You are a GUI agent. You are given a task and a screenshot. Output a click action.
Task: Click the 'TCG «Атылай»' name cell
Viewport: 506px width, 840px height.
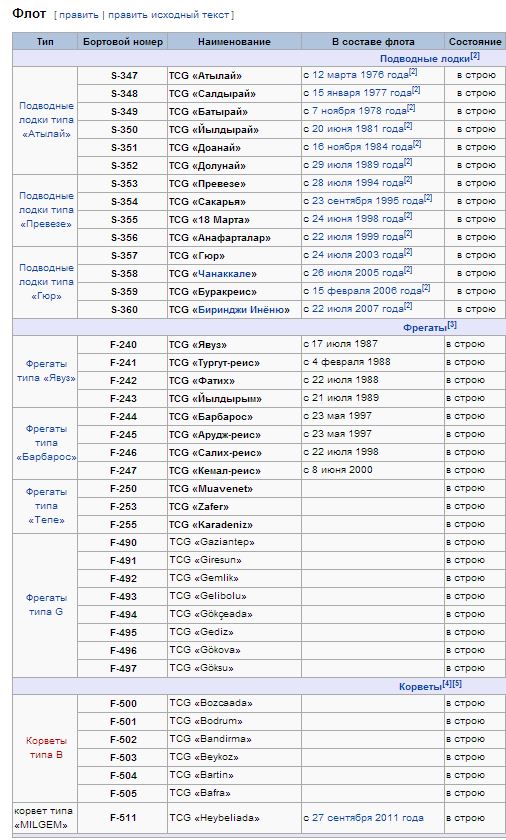(x=234, y=76)
